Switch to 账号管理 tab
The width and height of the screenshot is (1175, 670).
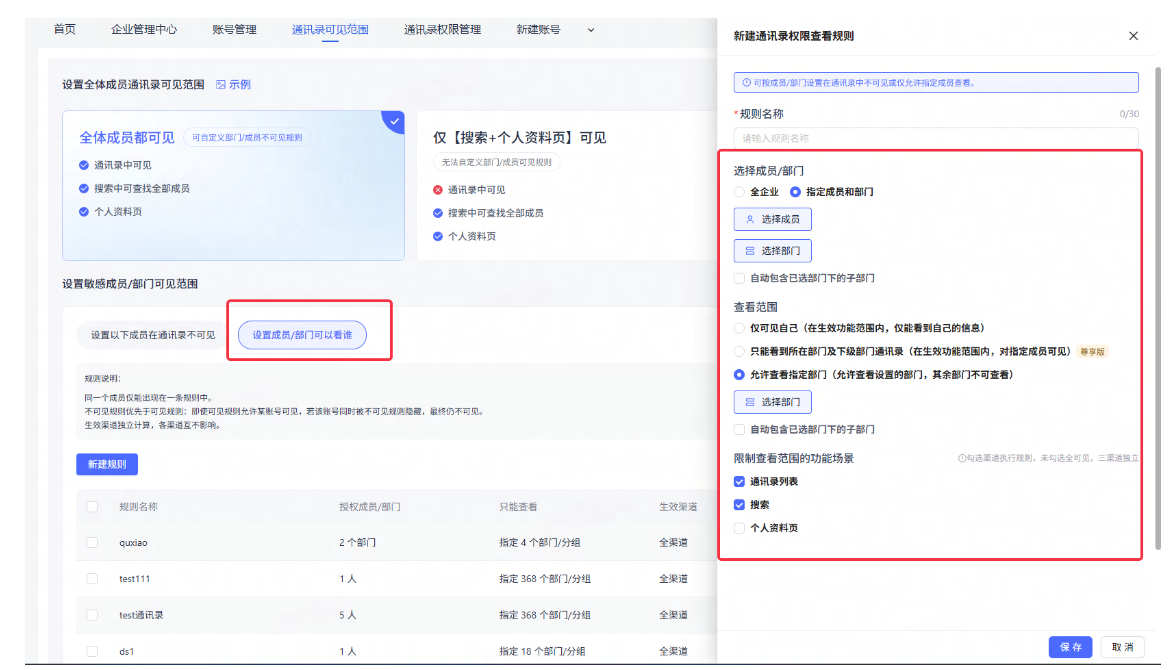pos(235,29)
